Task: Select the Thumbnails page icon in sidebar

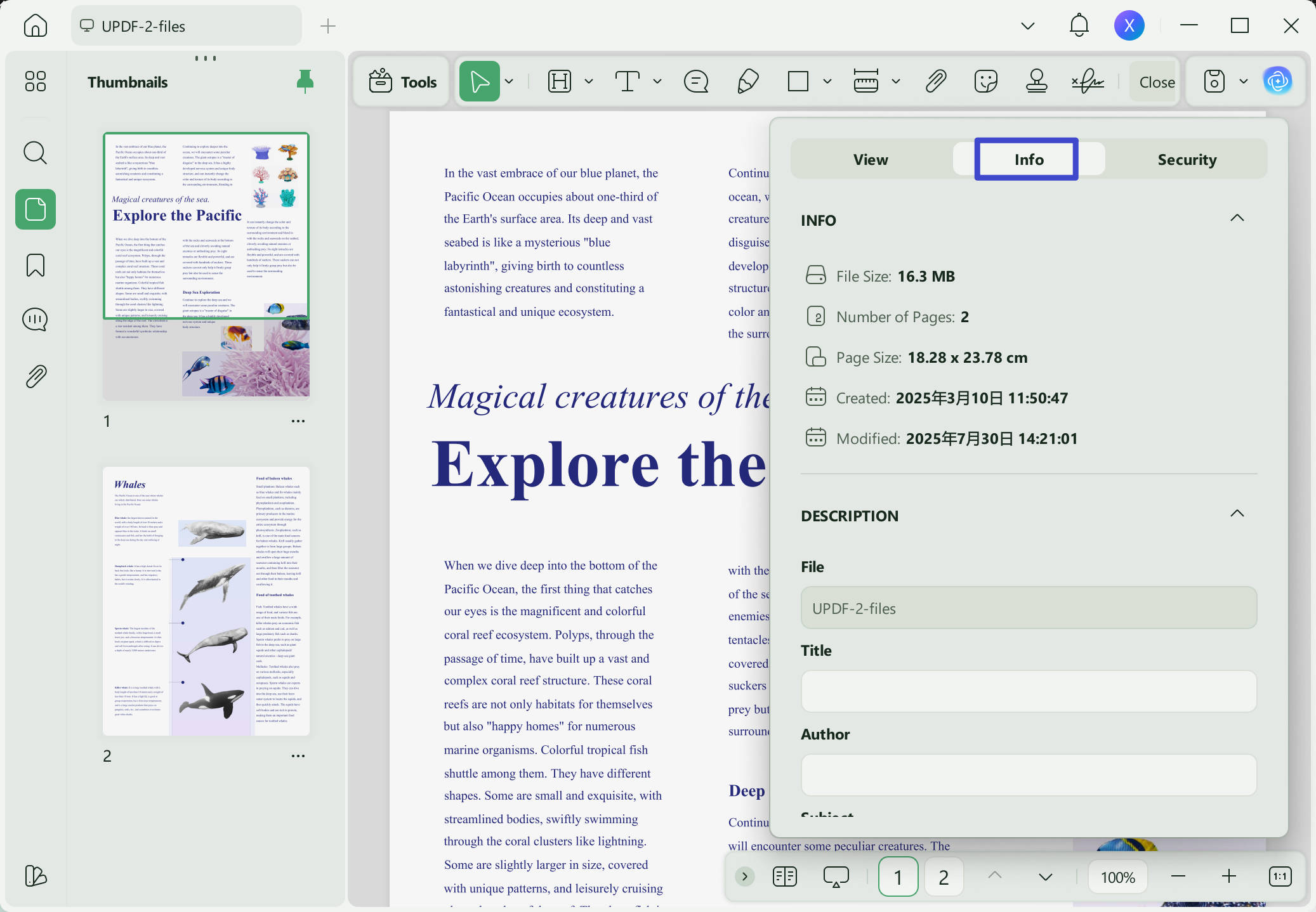Action: [36, 209]
